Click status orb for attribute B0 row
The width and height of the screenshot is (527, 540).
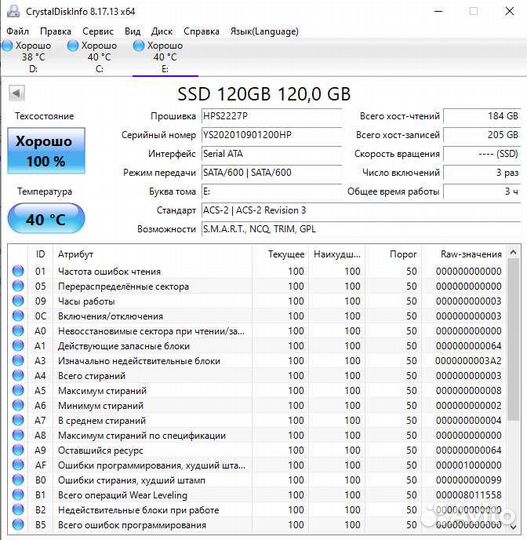[18, 480]
